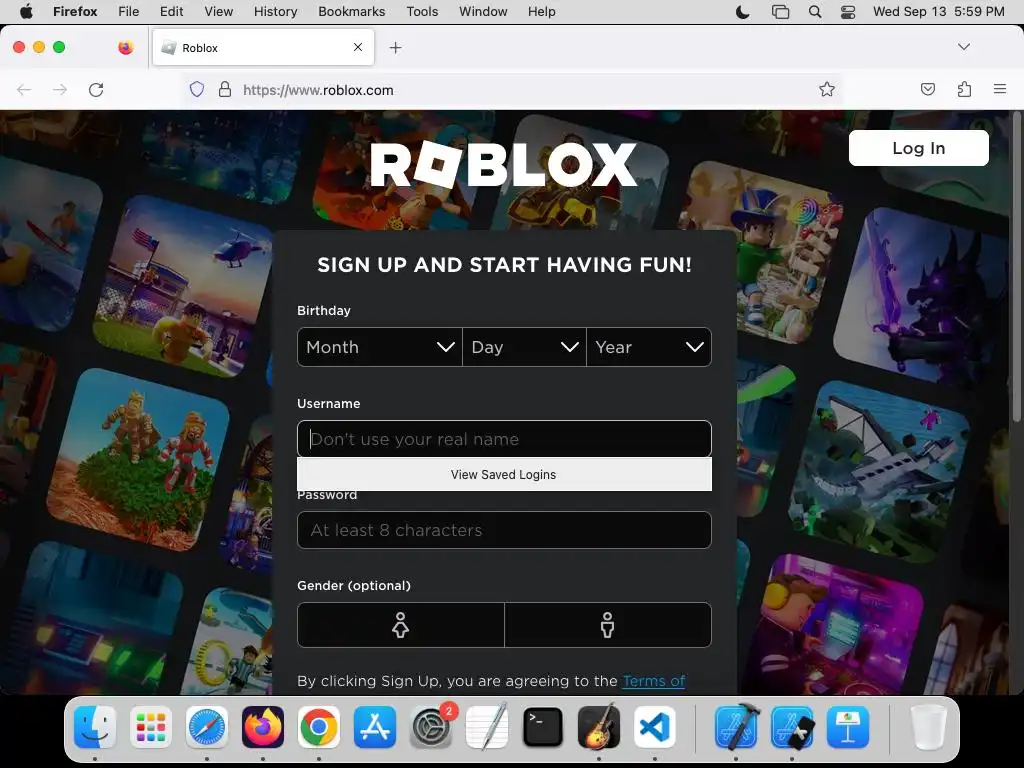Open the History menu
This screenshot has width=1024, height=768.
[x=275, y=12]
